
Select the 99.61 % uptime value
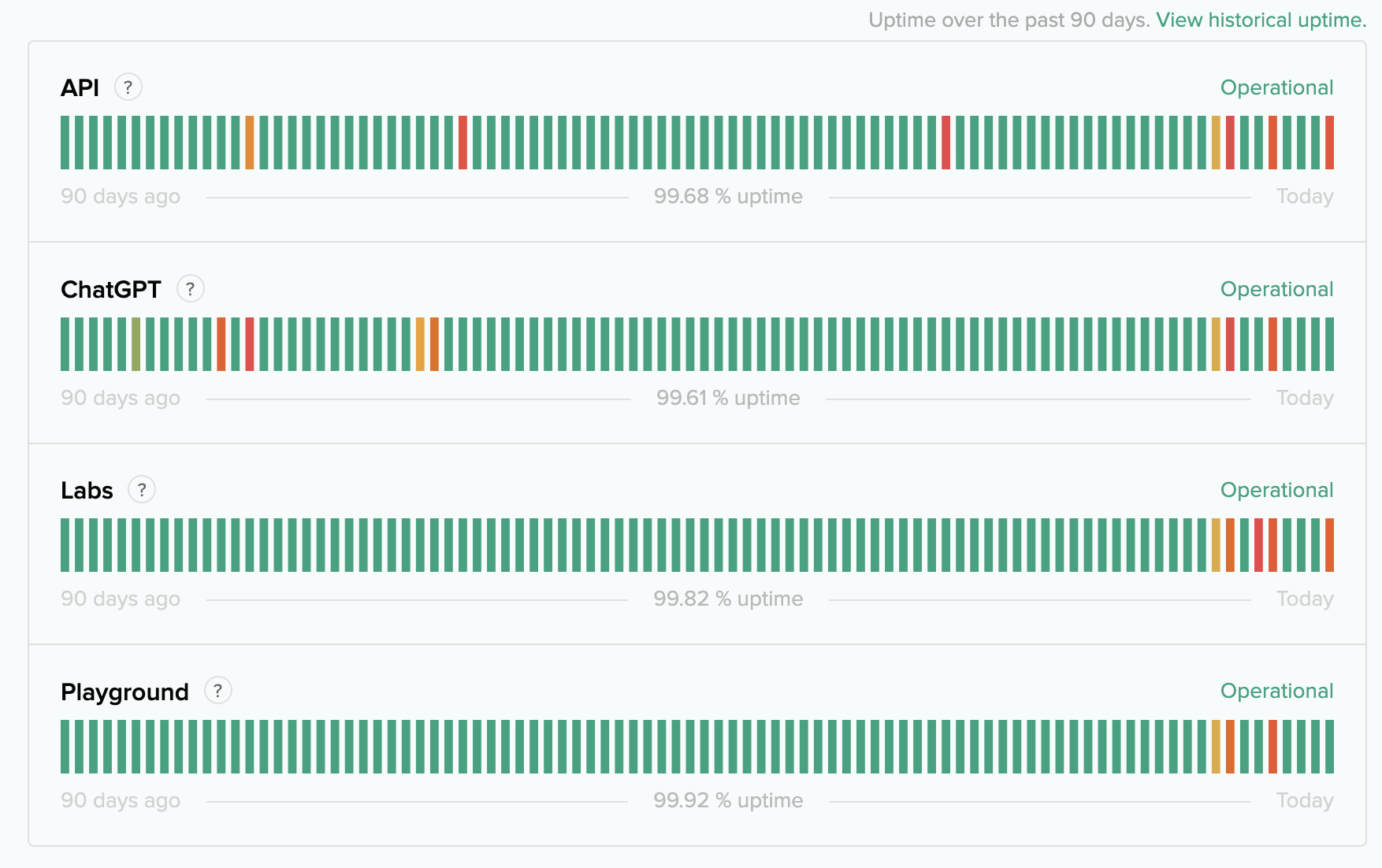tap(728, 398)
